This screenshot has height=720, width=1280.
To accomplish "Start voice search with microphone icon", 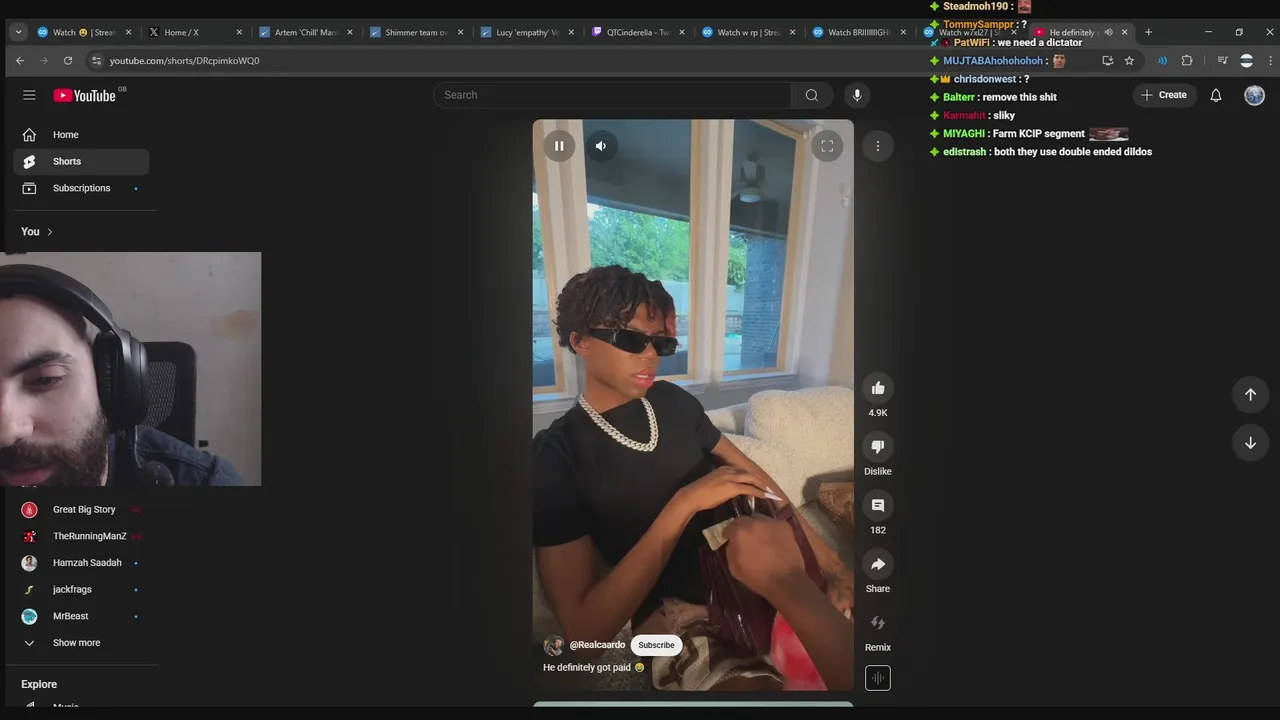I will click(856, 95).
